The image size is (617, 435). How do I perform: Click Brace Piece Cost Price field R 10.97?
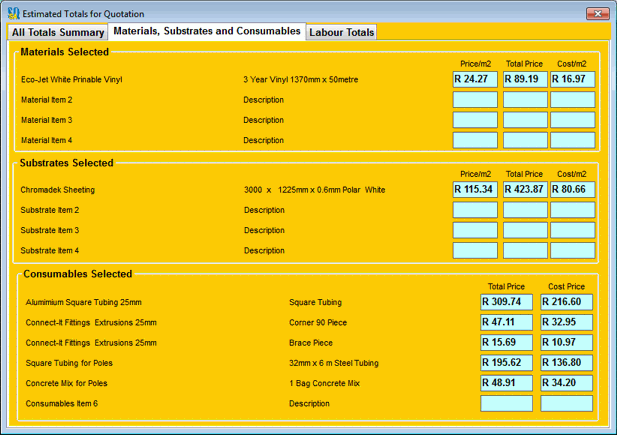566,342
